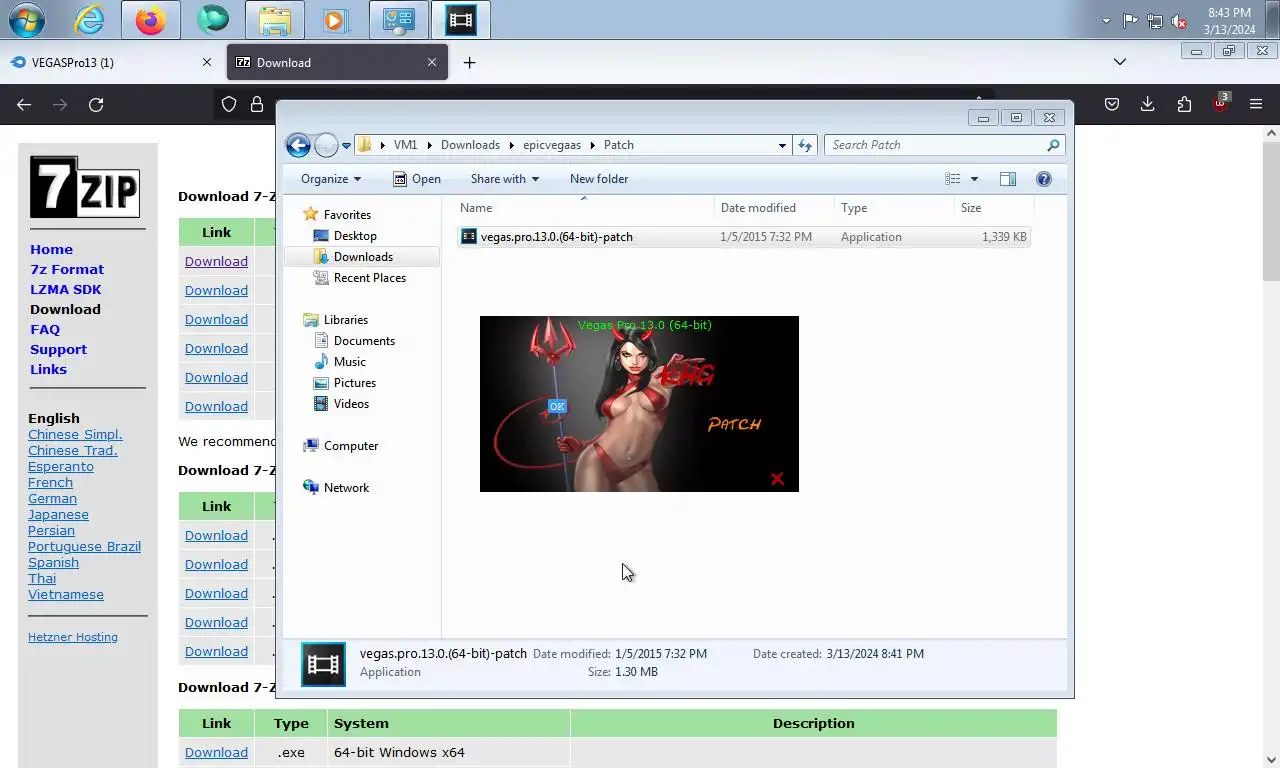Open the Videos library
1280x768 pixels.
point(351,404)
